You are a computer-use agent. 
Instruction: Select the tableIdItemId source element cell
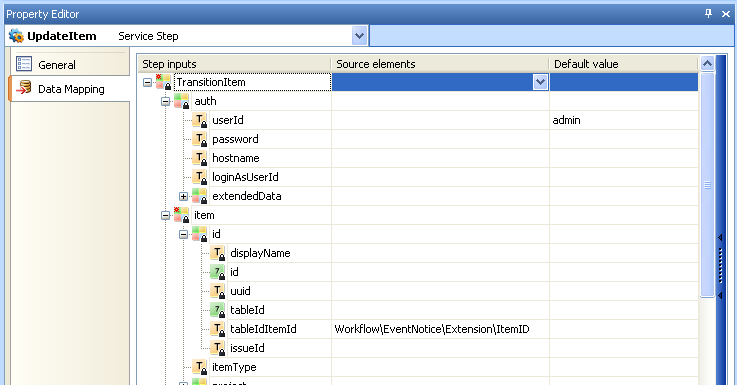pos(440,329)
